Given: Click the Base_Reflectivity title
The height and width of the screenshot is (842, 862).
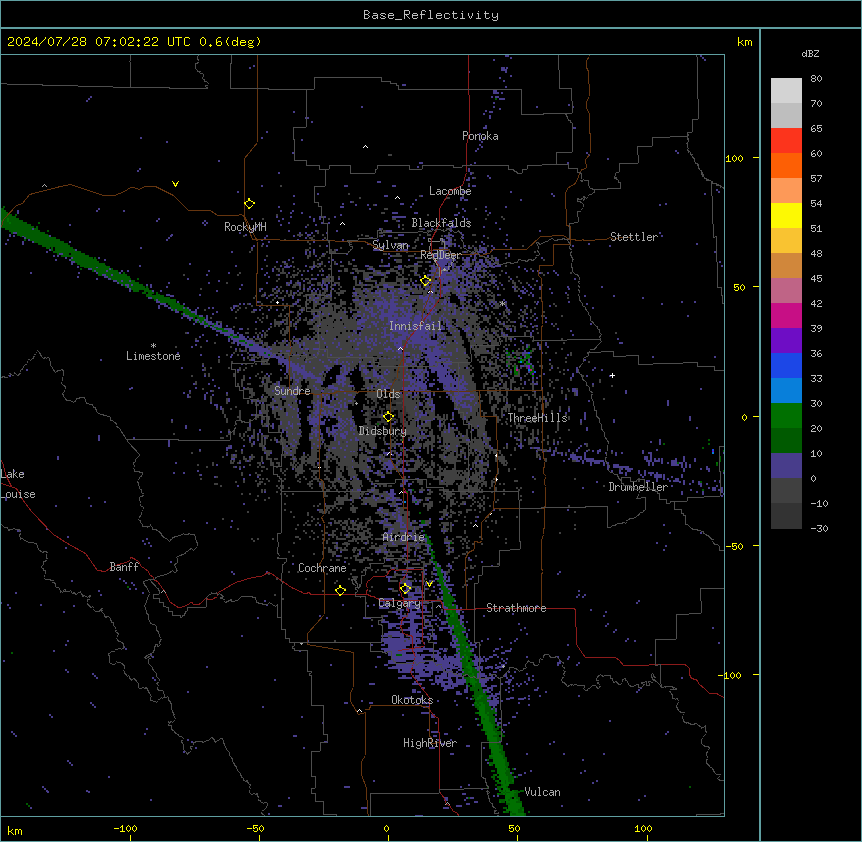Looking at the screenshot, I should click(431, 15).
